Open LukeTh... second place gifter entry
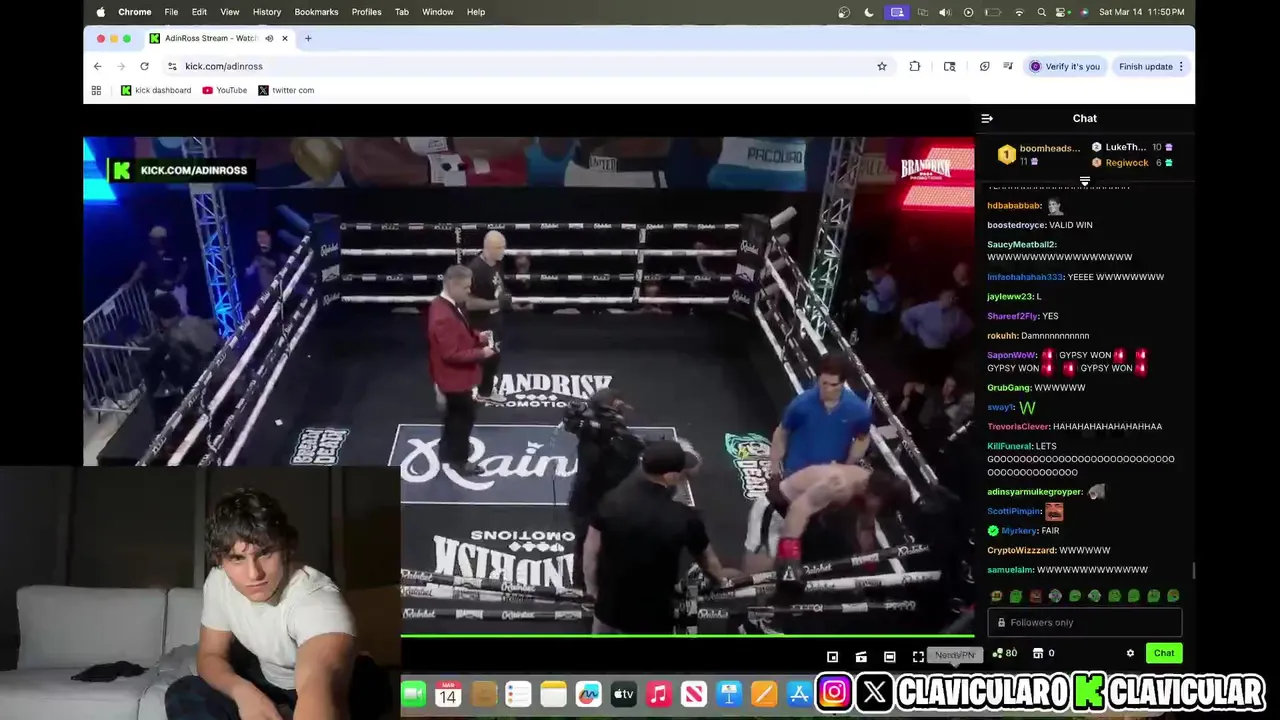Viewport: 1280px width, 720px height. [1131, 147]
